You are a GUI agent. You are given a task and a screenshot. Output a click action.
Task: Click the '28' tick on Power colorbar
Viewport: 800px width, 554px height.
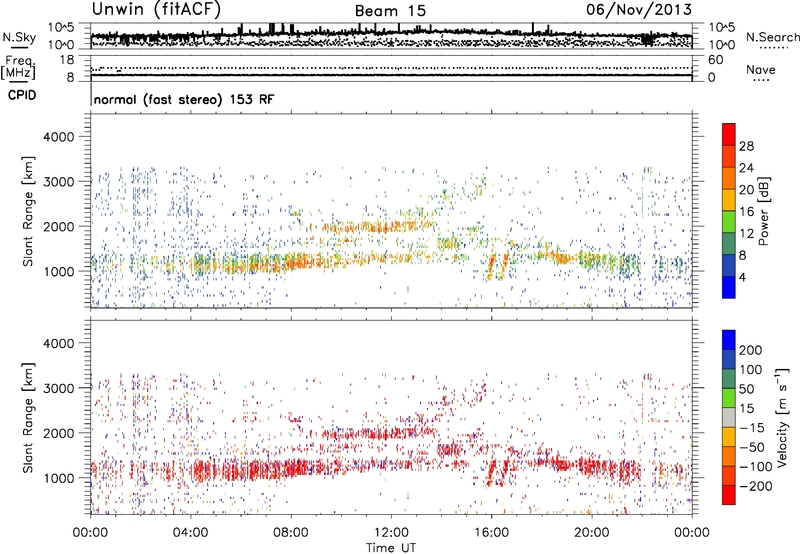tap(746, 146)
